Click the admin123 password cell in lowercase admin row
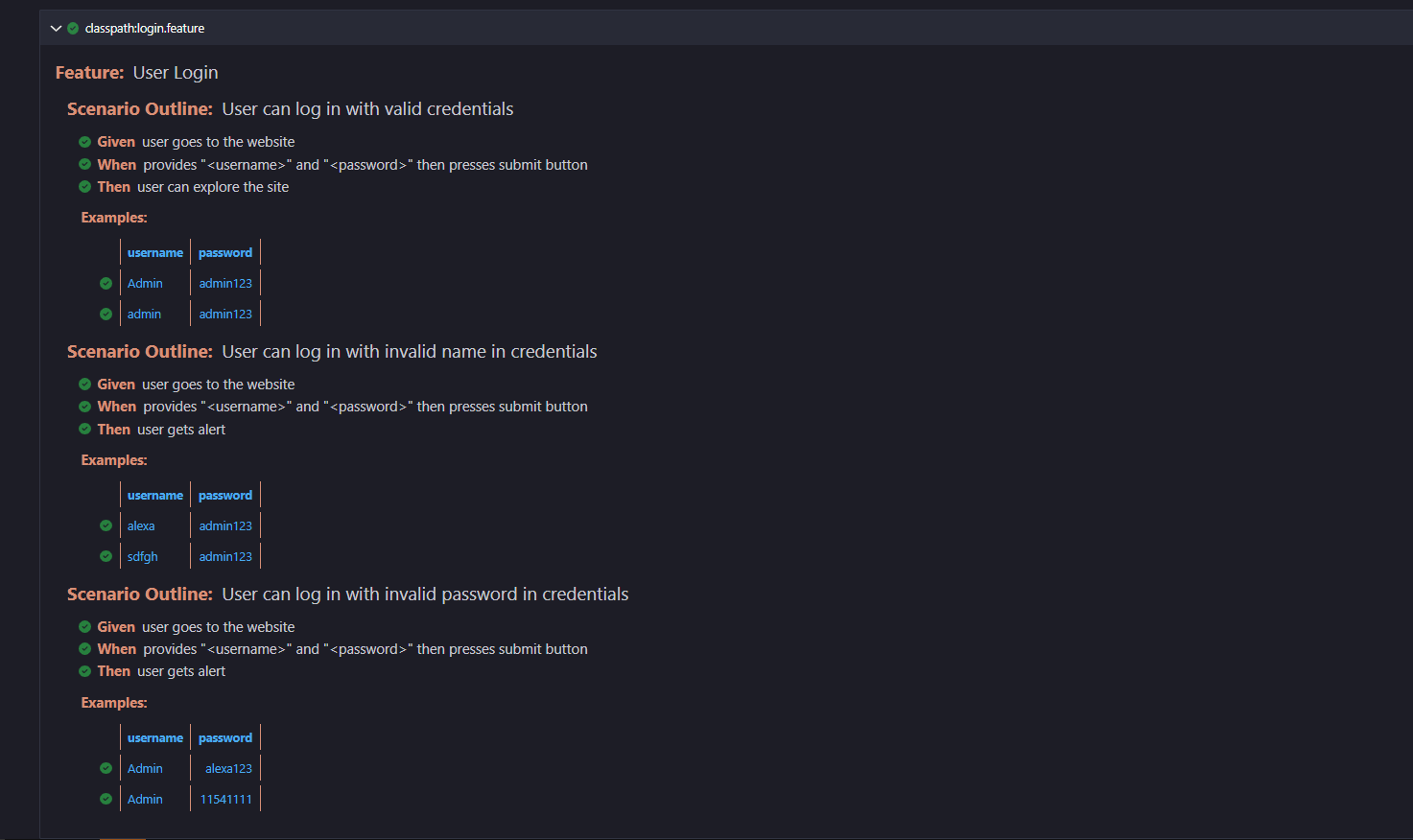Viewport: 1413px width, 840px height. pos(225,315)
